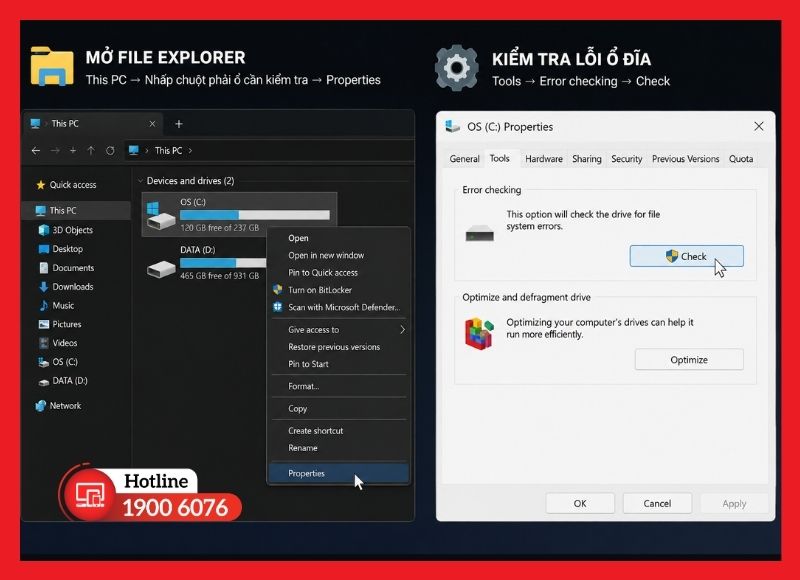Switch to Previous Versions tab
This screenshot has height=580, width=800.
click(x=685, y=159)
